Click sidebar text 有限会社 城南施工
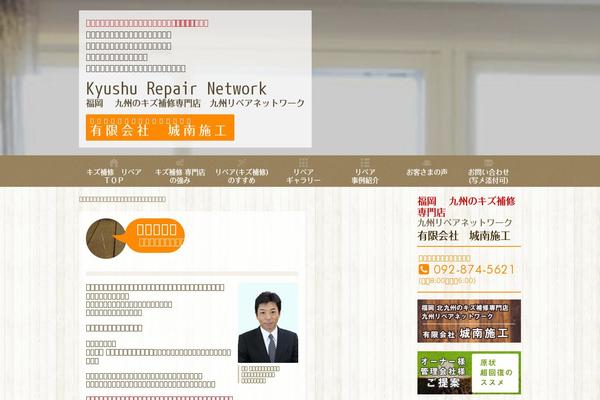 (x=464, y=236)
